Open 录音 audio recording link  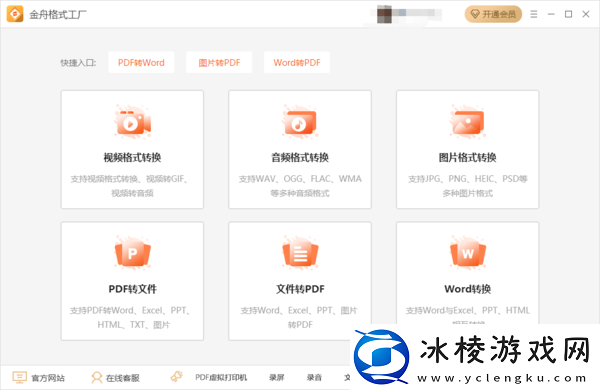pos(314,378)
